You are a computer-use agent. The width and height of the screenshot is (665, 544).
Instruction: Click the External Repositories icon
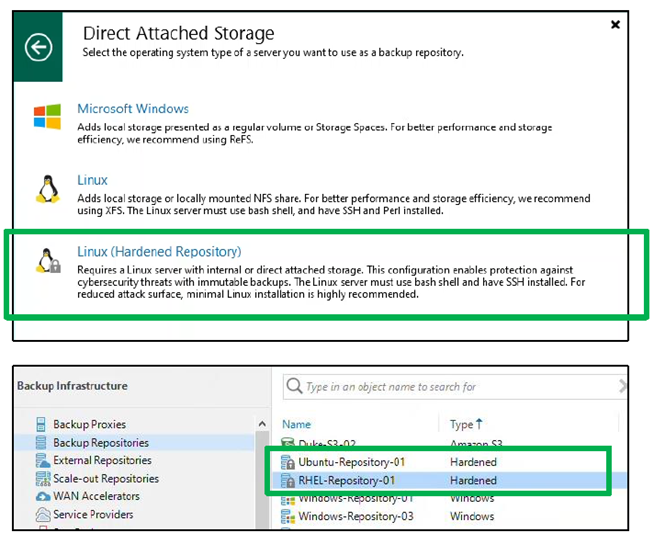point(42,460)
